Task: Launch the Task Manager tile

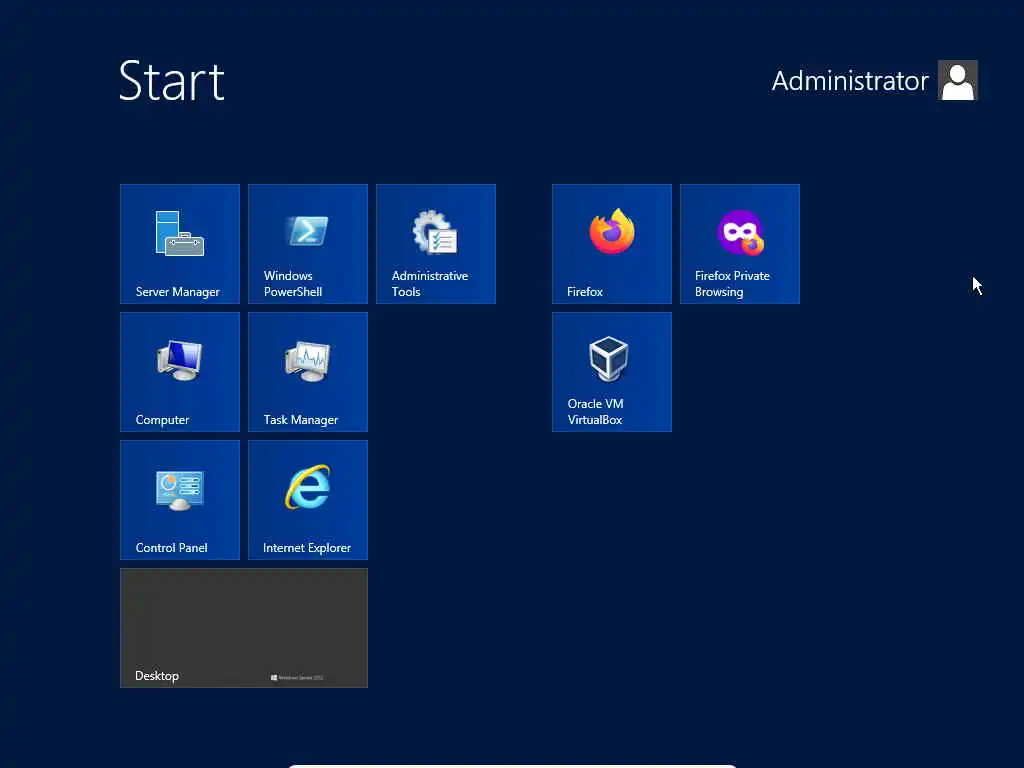Action: point(308,372)
